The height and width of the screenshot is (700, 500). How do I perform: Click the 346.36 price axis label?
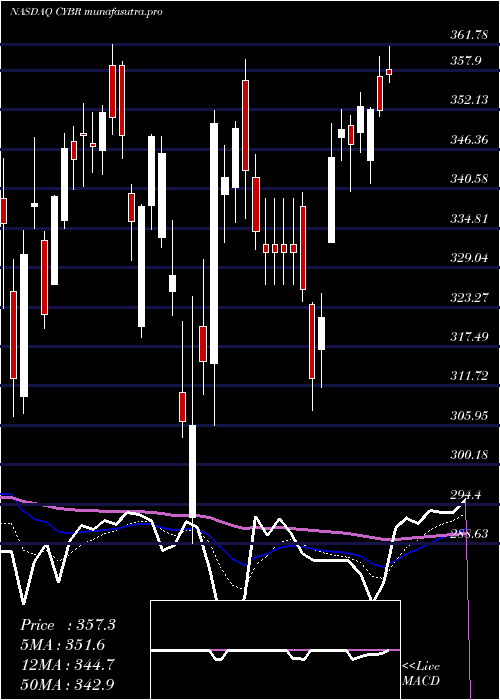[469, 140]
